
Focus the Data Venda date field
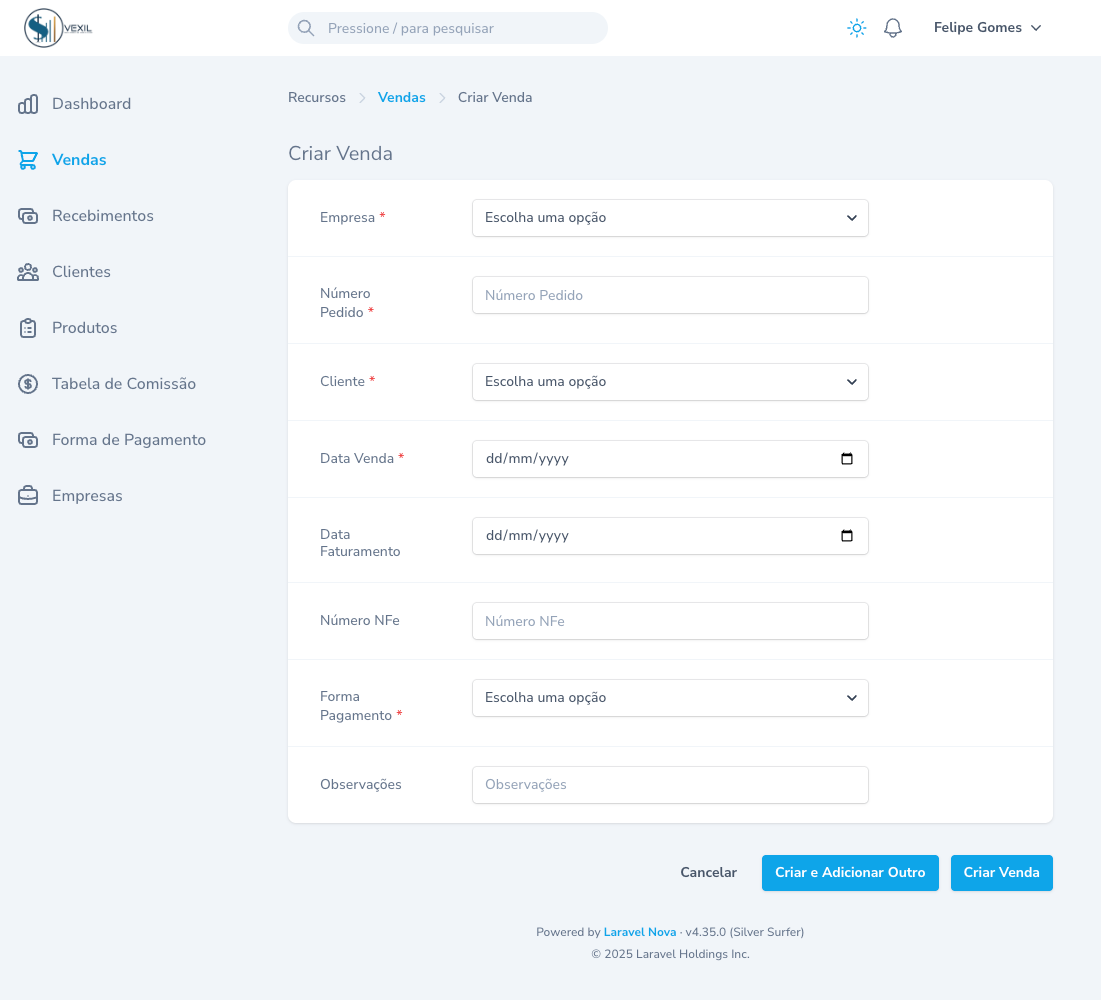670,459
